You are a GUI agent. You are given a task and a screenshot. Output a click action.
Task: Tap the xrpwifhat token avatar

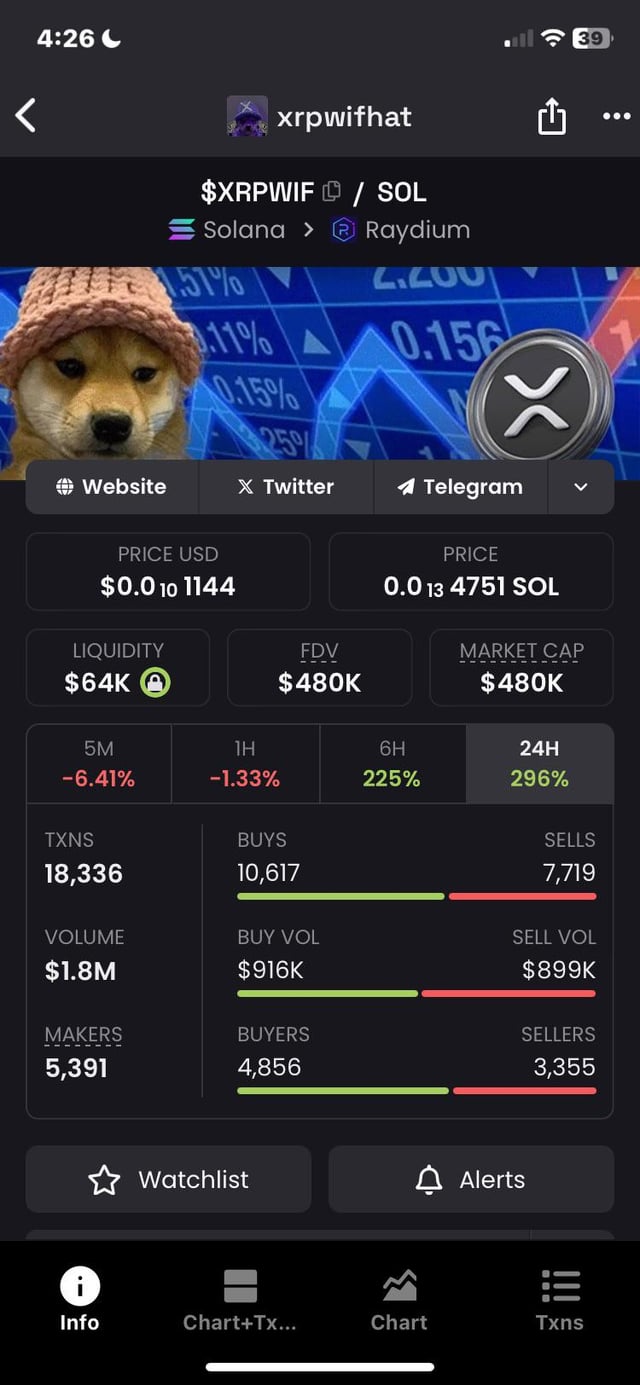click(247, 116)
